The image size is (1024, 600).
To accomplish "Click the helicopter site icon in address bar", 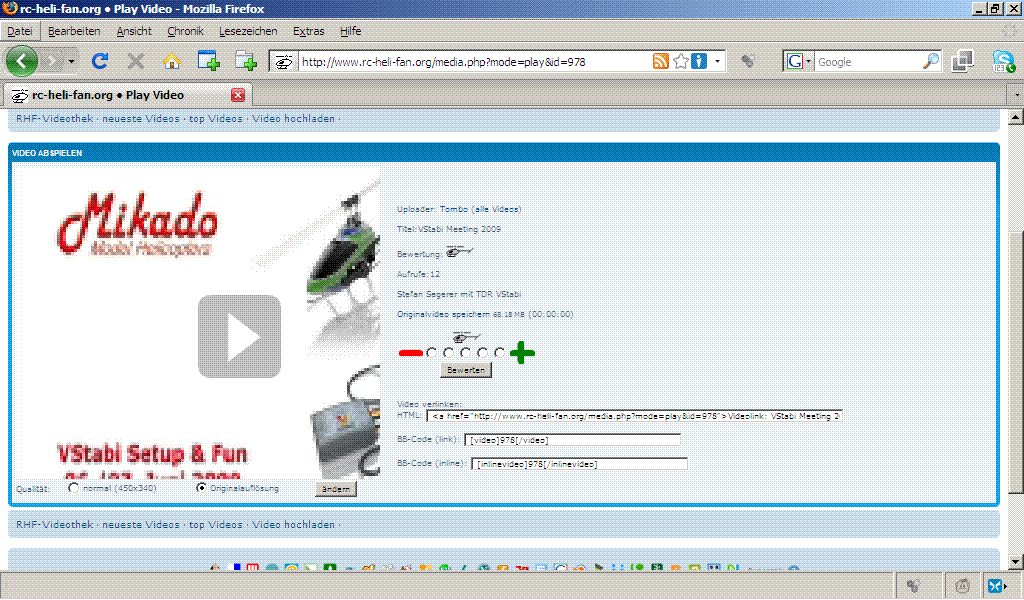I will [283, 62].
